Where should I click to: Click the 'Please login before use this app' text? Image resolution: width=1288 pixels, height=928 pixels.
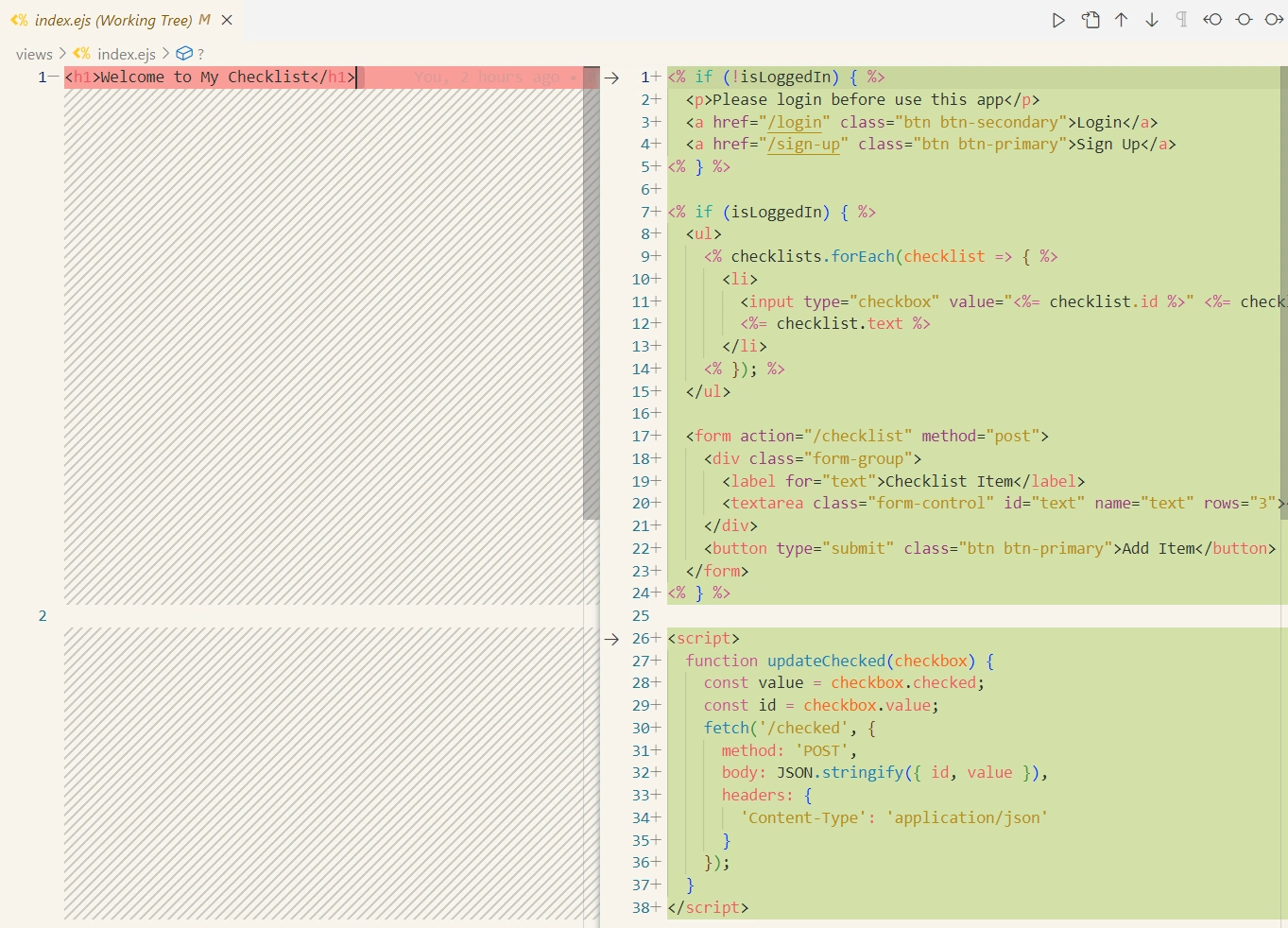(x=858, y=99)
